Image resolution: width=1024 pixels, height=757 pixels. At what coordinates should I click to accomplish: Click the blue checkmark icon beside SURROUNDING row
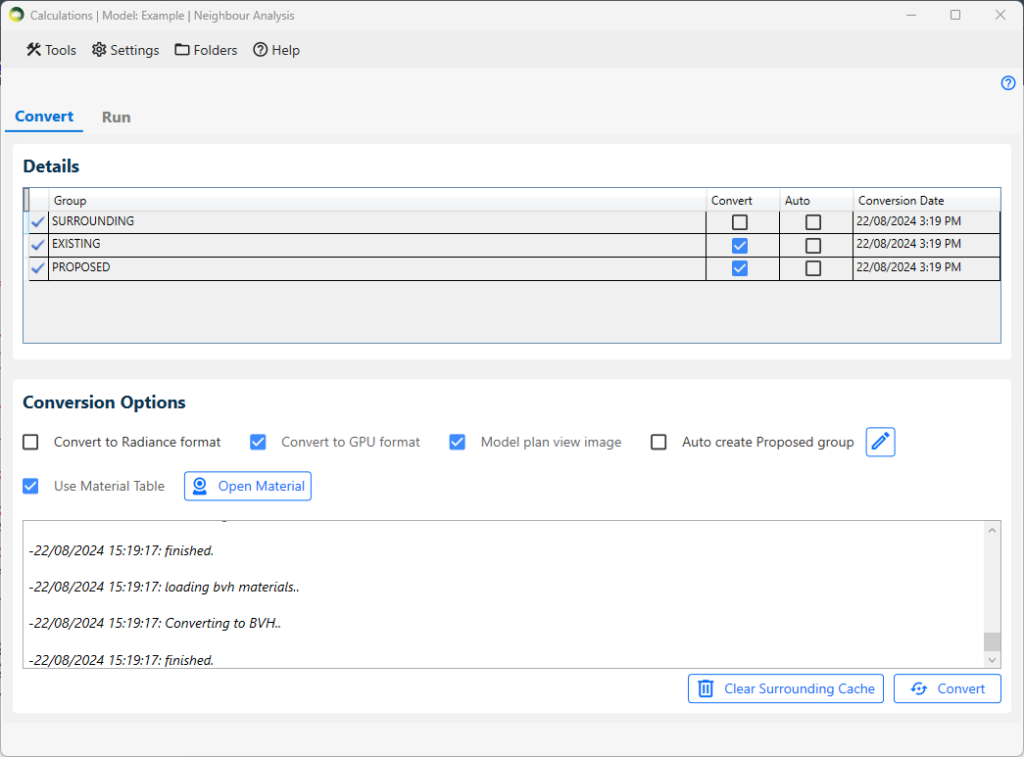click(38, 222)
